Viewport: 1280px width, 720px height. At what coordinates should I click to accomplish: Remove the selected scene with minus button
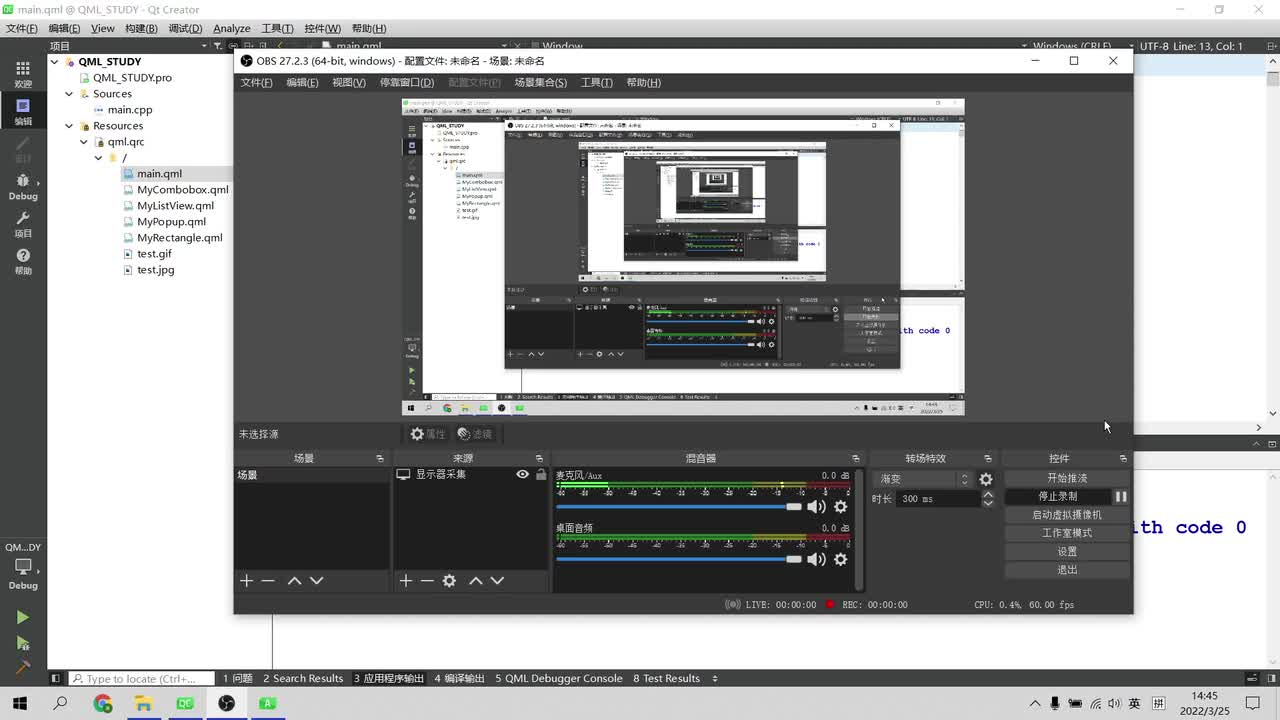coord(268,580)
